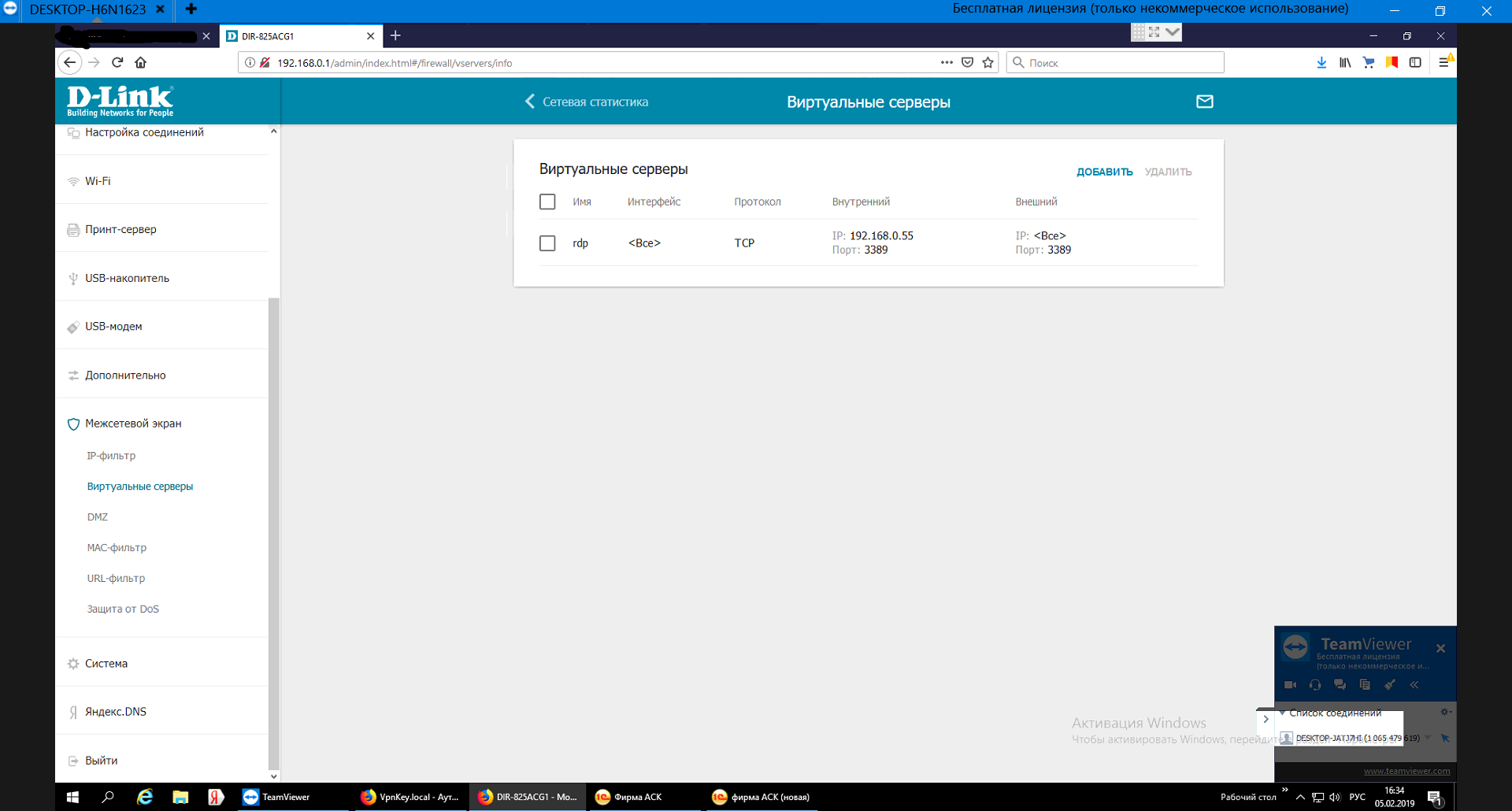Select MAC-фильтр submenu item
1512x811 pixels.
(117, 548)
